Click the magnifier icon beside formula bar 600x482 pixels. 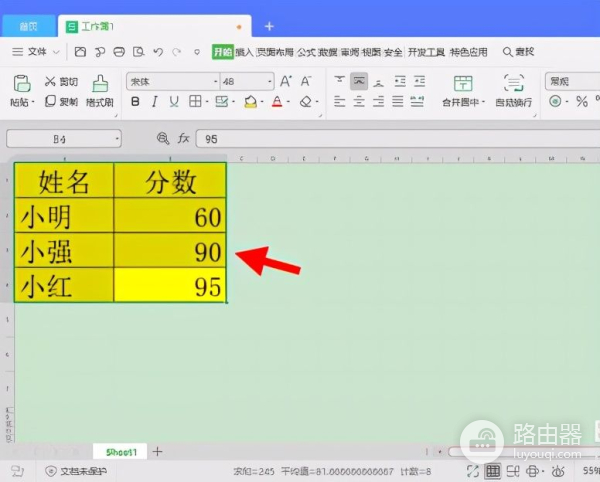pyautogui.click(x=163, y=138)
